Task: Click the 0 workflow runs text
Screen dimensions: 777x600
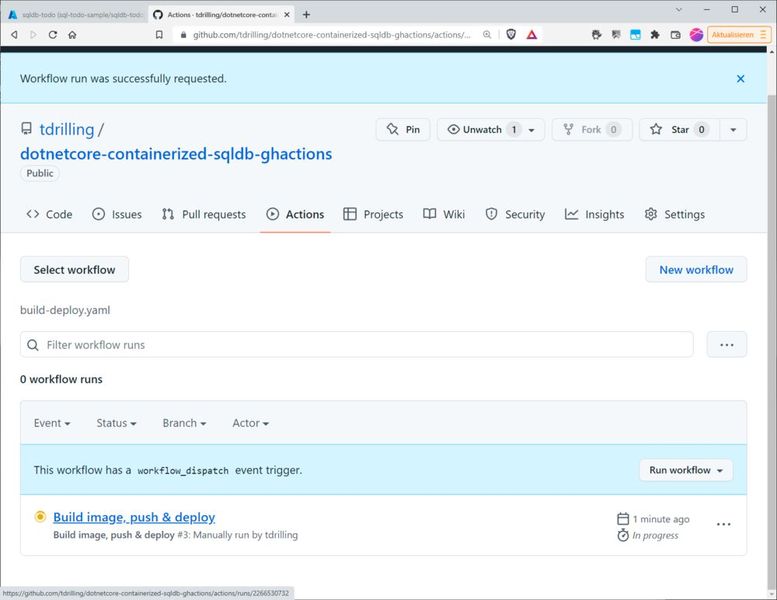Action: point(61,380)
